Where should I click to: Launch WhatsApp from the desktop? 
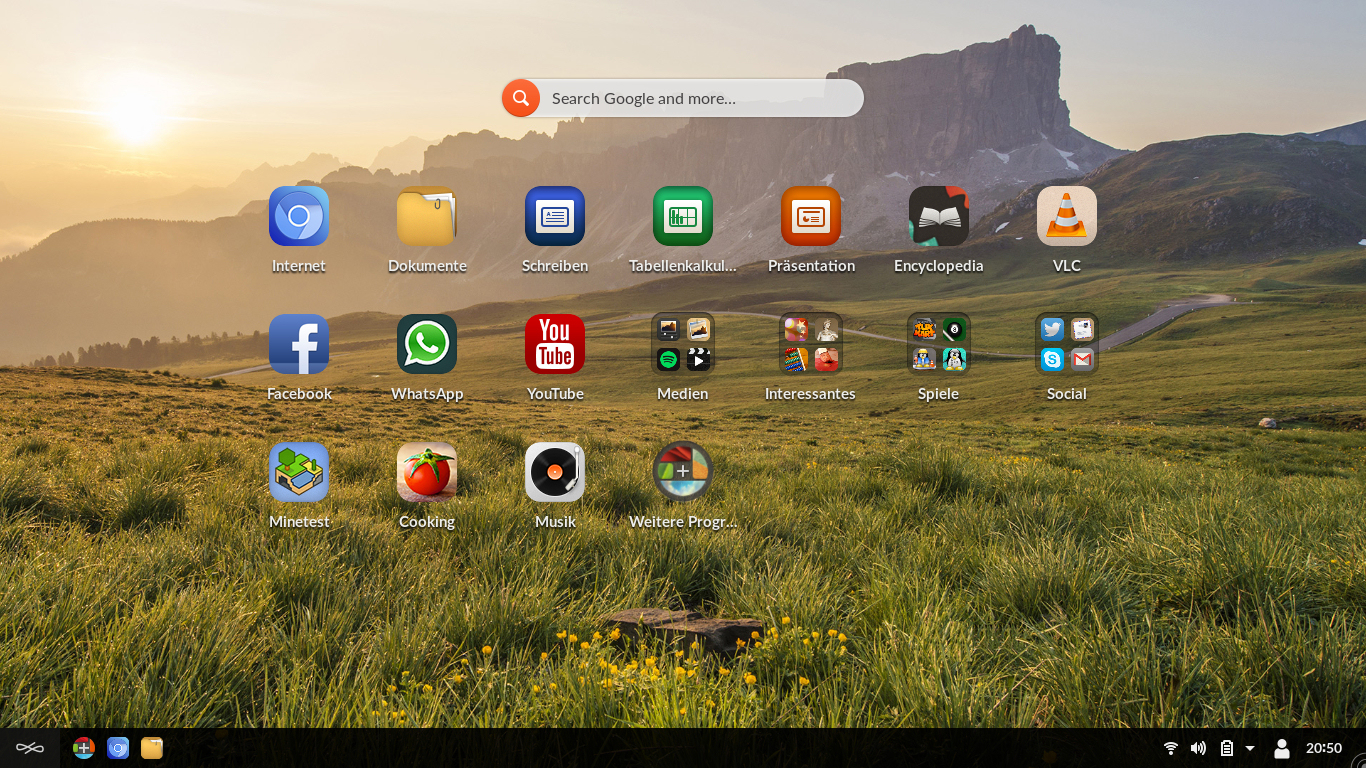(x=427, y=344)
